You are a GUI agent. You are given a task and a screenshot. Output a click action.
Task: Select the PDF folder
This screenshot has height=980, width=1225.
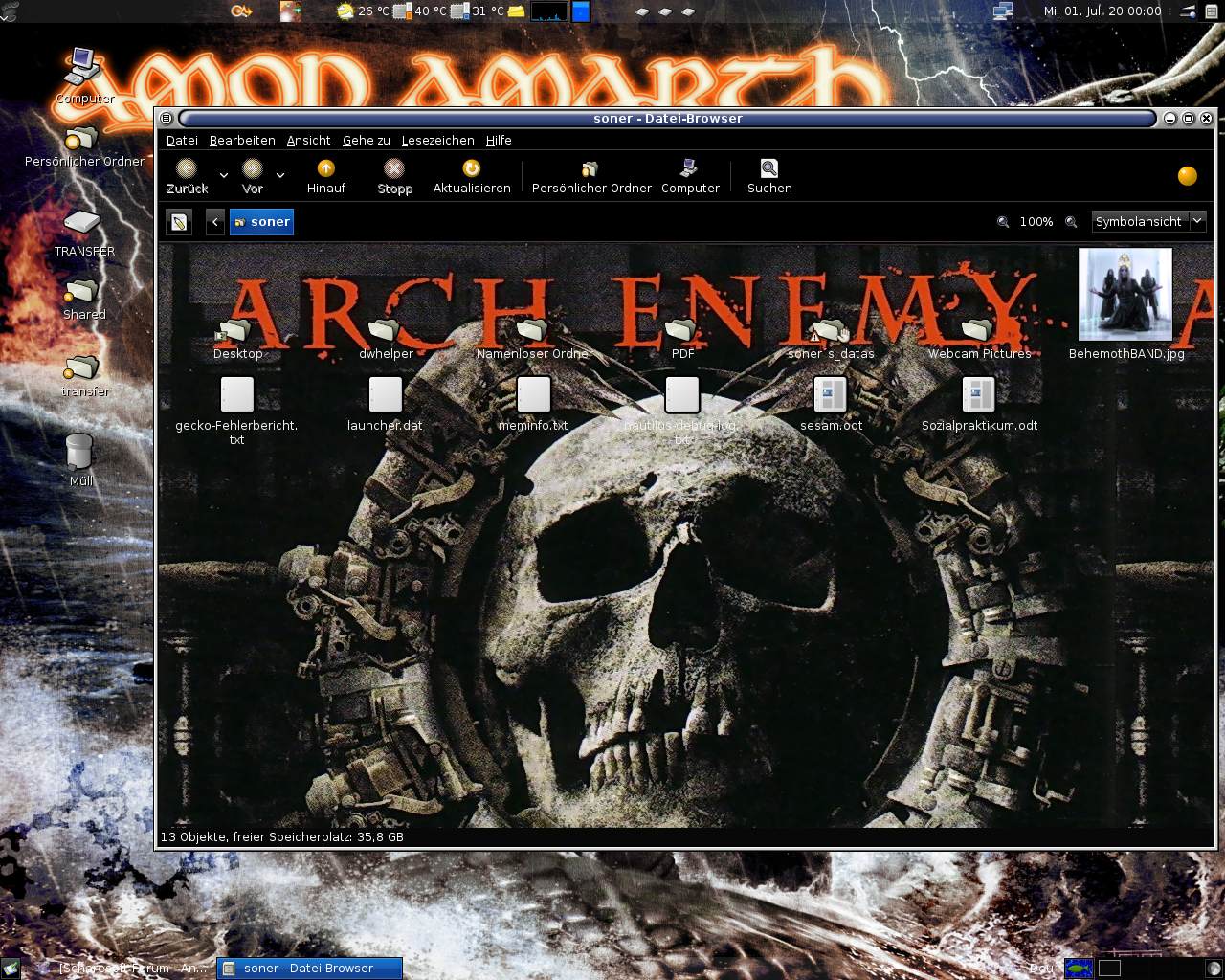pyautogui.click(x=682, y=339)
